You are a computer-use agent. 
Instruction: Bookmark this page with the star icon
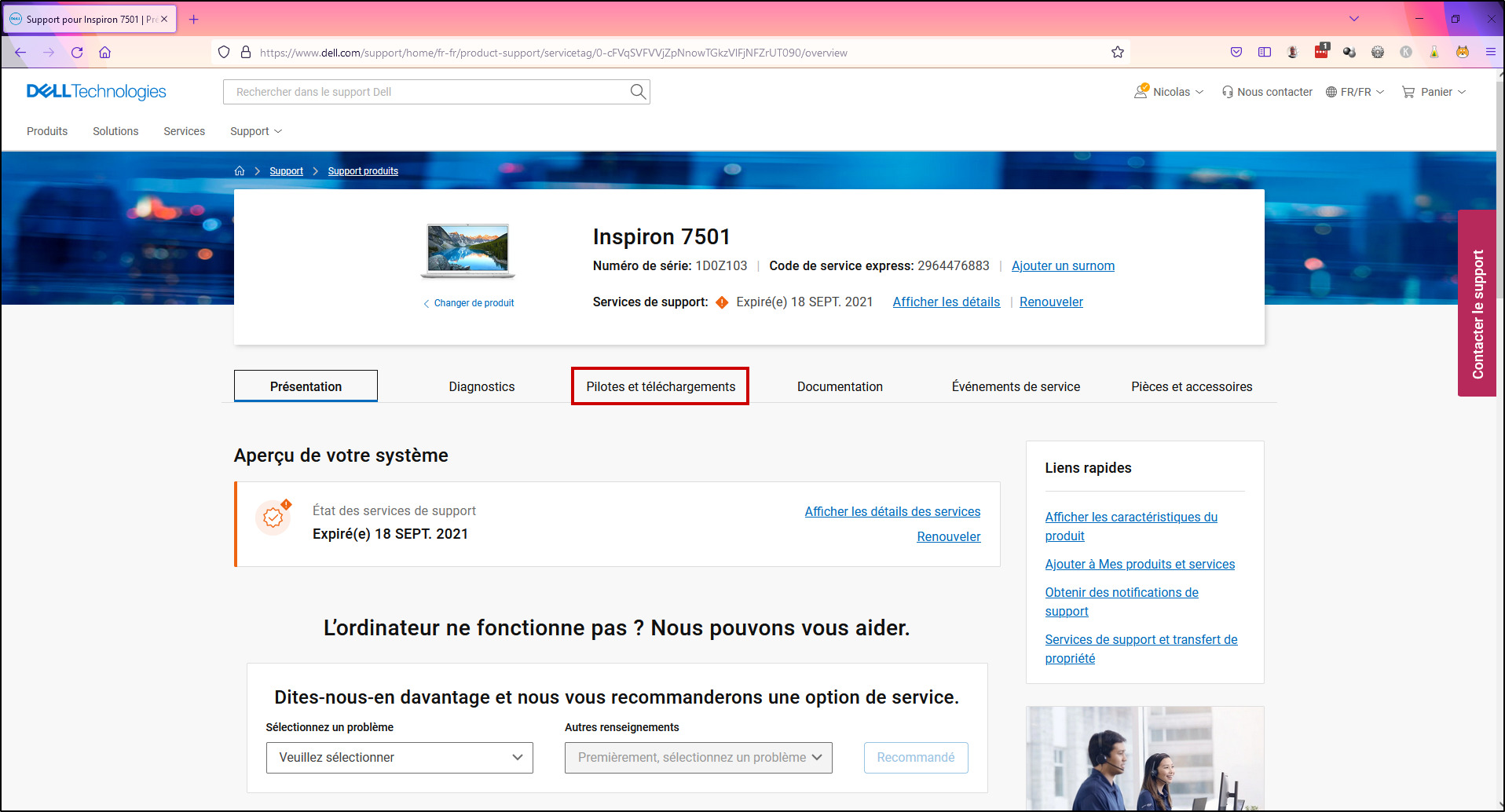[x=1118, y=53]
